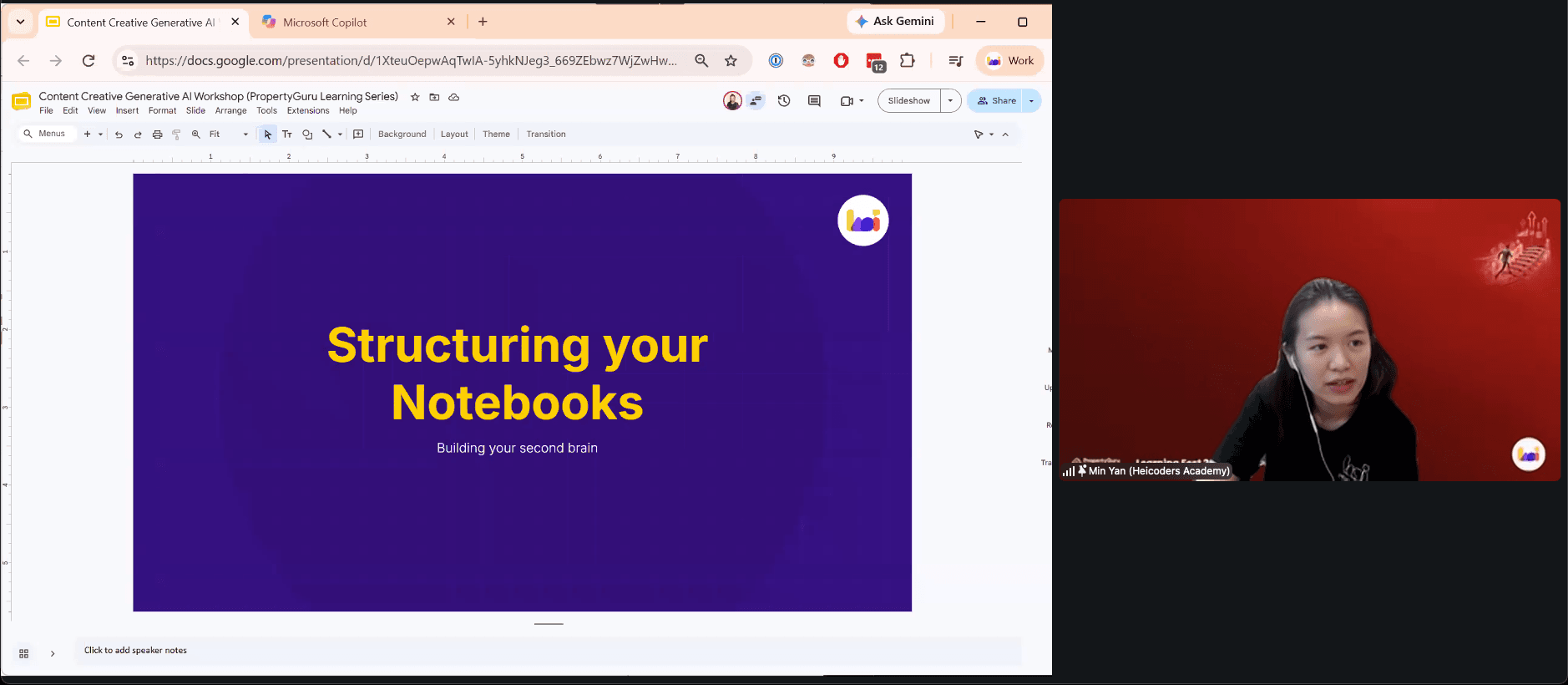Click the paint format roller icon
Screen dimensions: 1568x685
tap(176, 134)
